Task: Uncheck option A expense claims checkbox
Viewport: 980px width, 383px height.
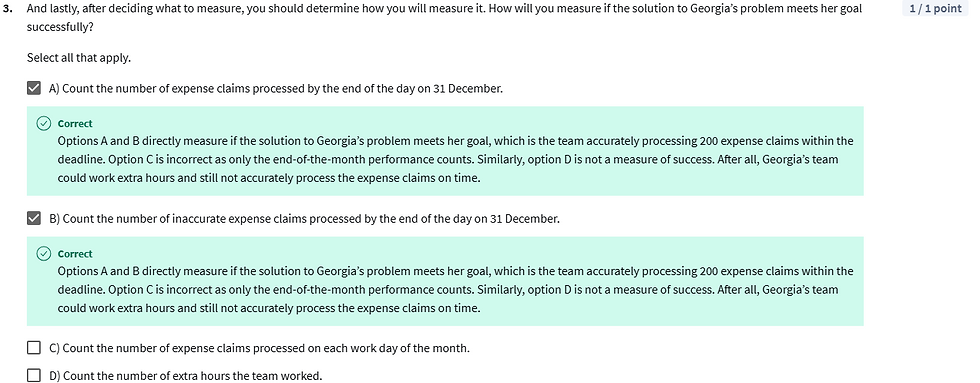Action: (x=34, y=88)
